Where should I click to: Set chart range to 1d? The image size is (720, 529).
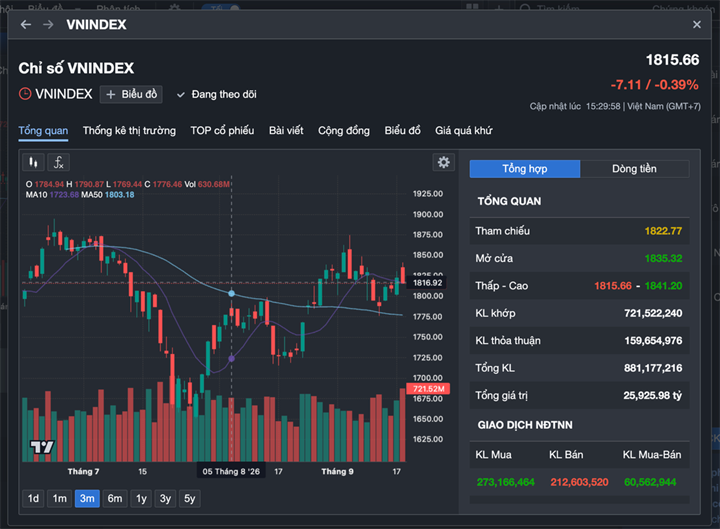(34, 499)
